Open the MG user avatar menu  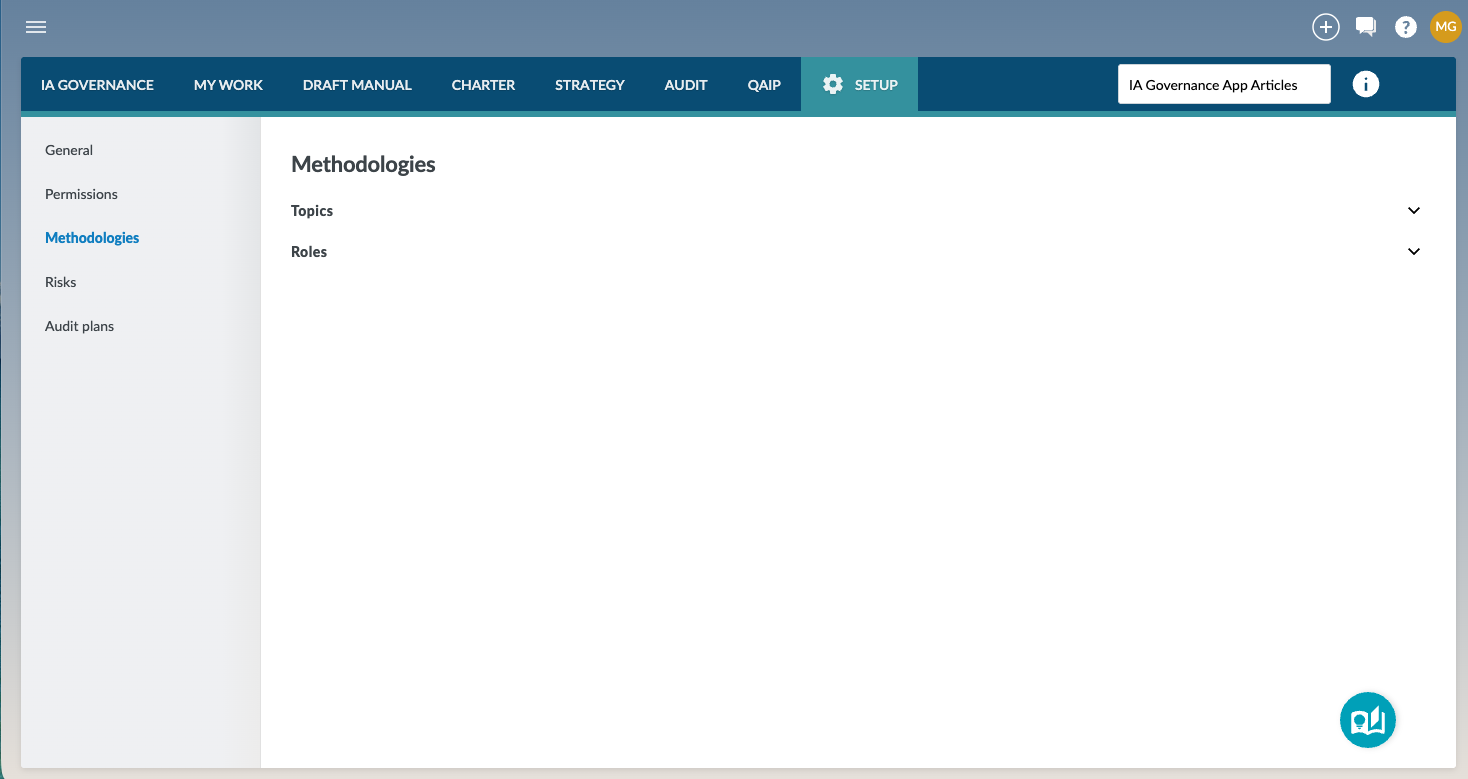tap(1445, 27)
